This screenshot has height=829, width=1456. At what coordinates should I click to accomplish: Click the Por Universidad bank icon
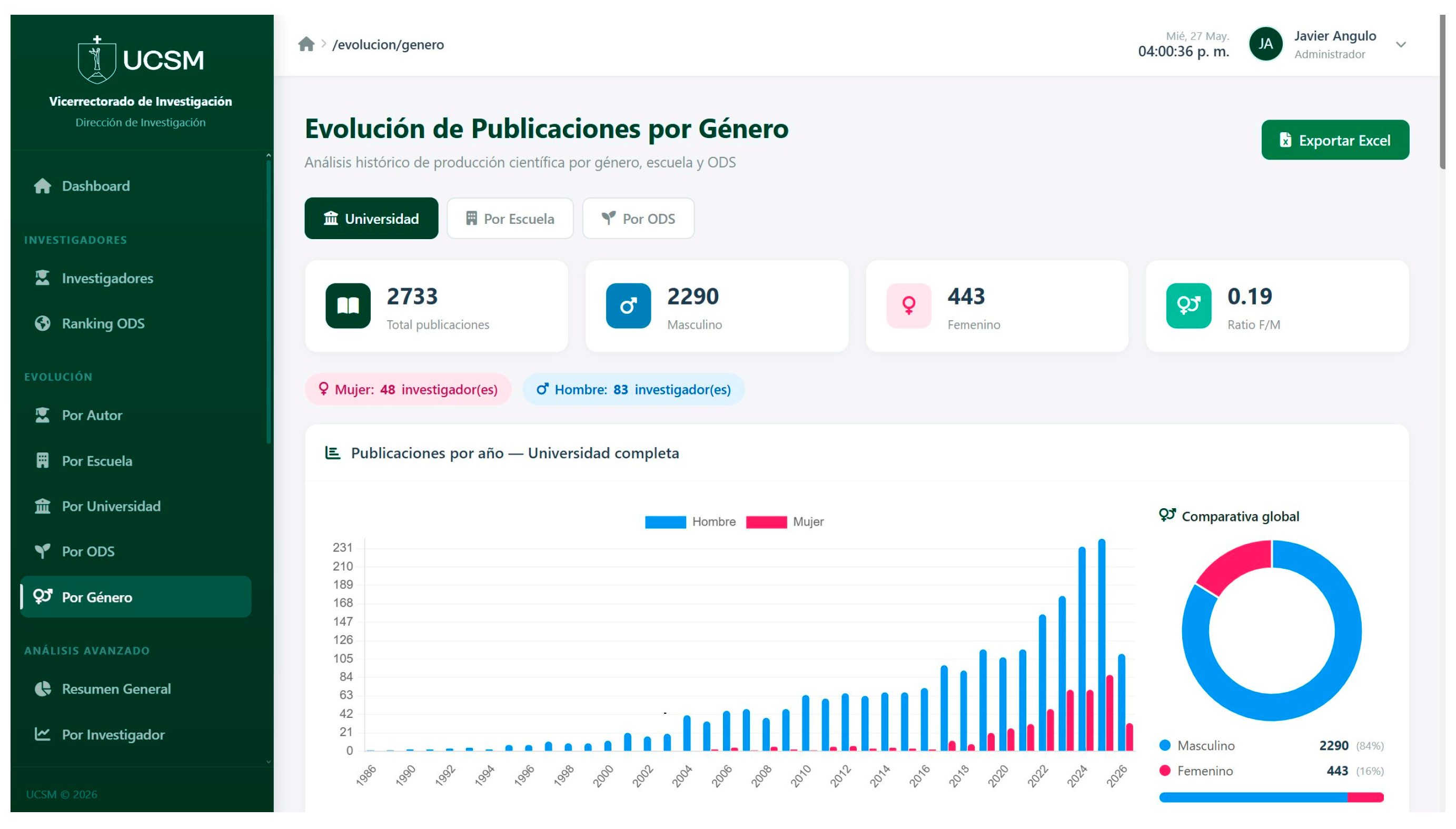point(43,506)
